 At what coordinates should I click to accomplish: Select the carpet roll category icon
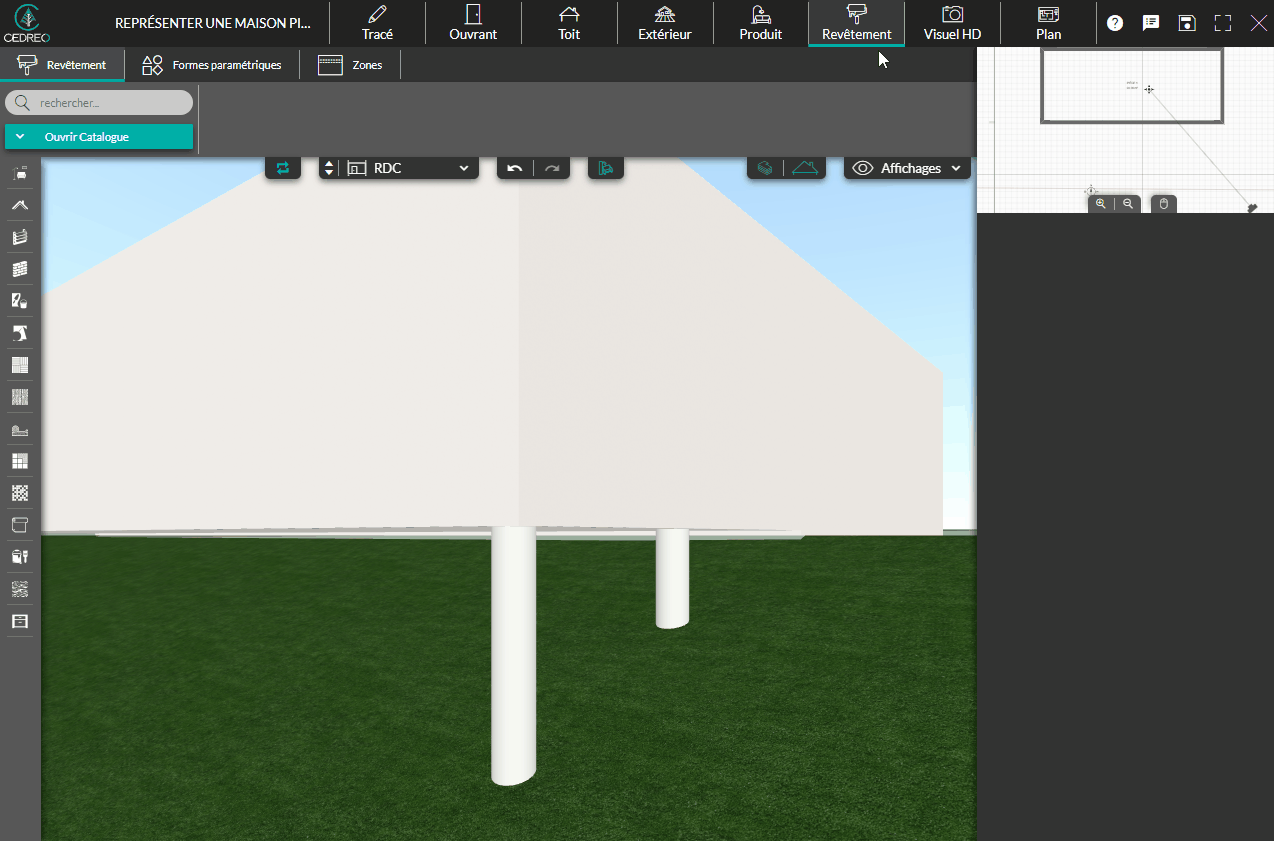point(20,525)
